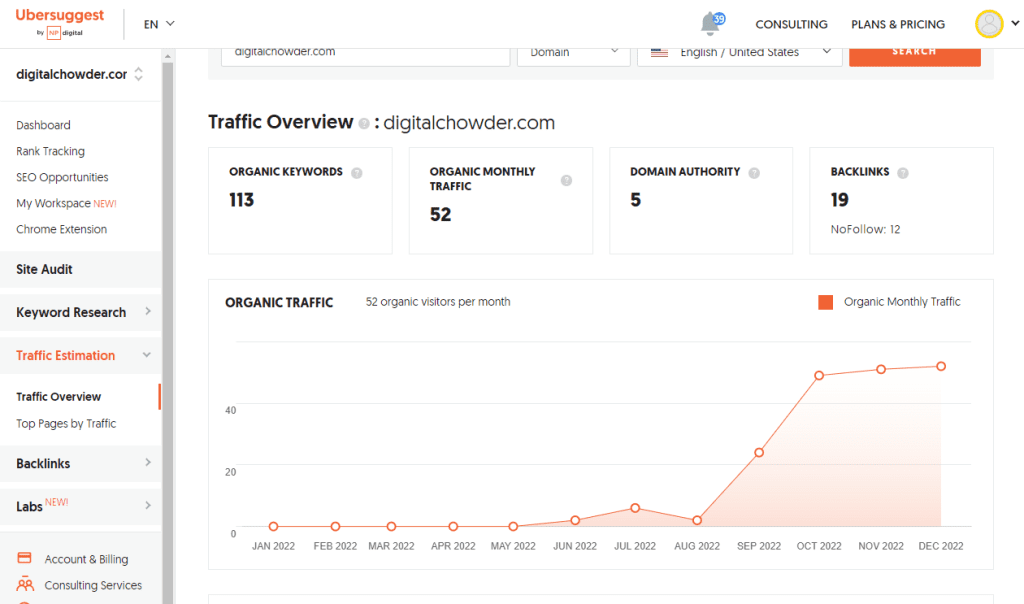The width and height of the screenshot is (1024, 604).
Task: Open SEO Opportunities
Action: [x=62, y=177]
